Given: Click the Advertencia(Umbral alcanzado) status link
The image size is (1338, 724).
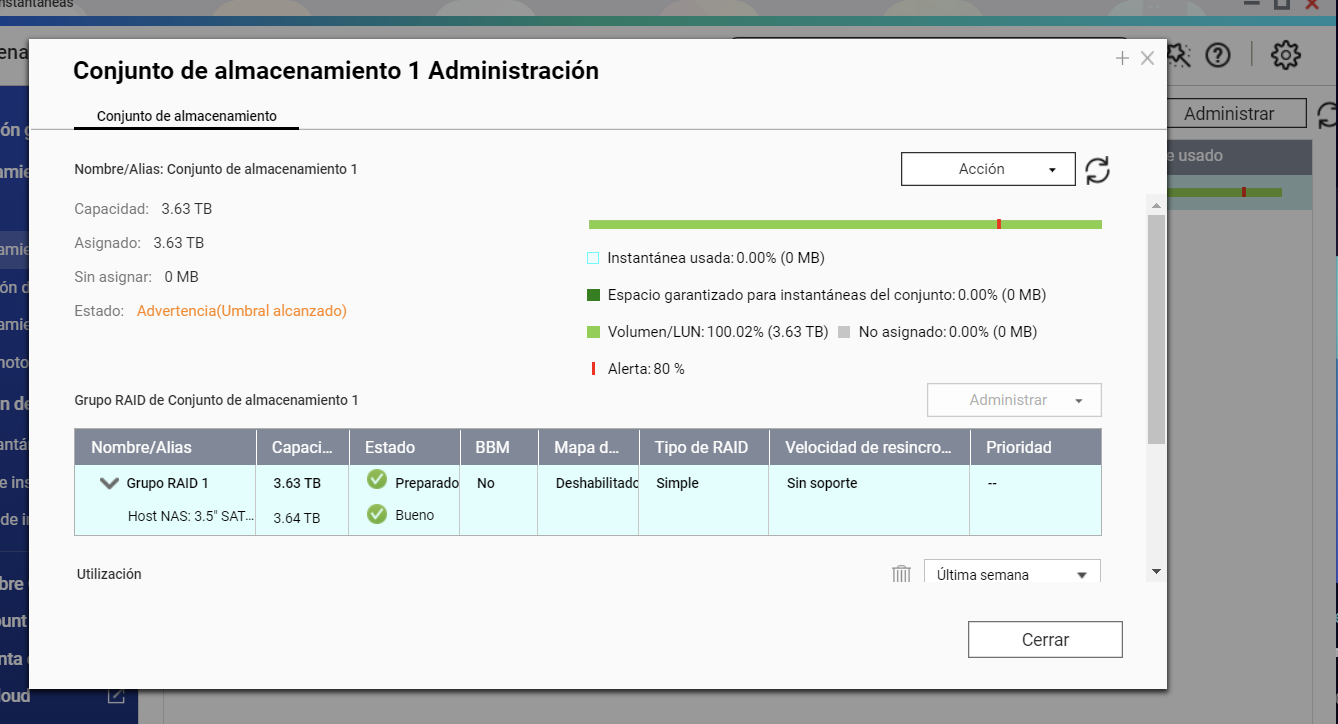Looking at the screenshot, I should coord(241,311).
